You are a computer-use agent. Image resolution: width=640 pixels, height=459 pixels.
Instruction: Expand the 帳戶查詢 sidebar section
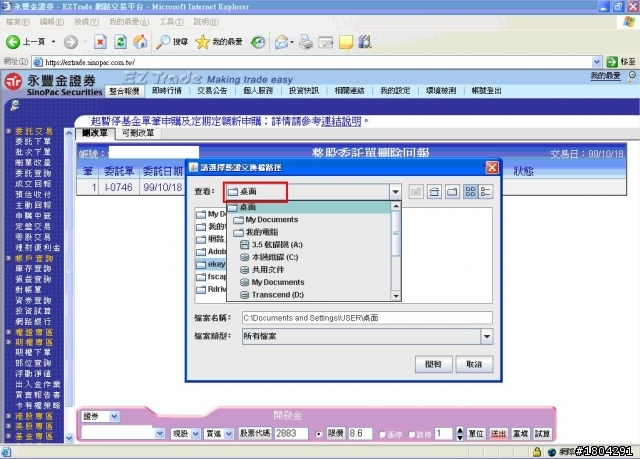tap(8, 258)
